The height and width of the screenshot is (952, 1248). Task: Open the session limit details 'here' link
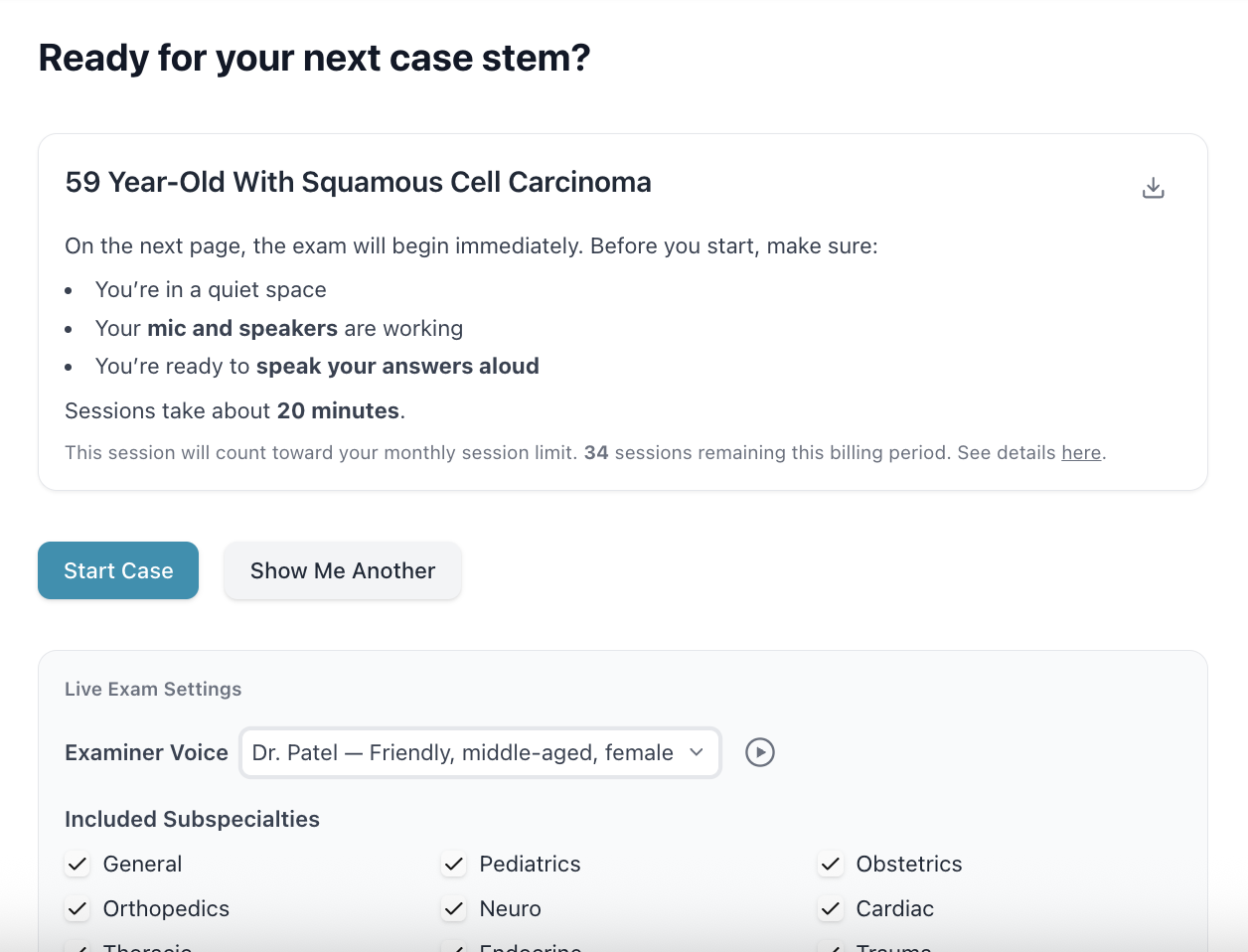[x=1081, y=453]
